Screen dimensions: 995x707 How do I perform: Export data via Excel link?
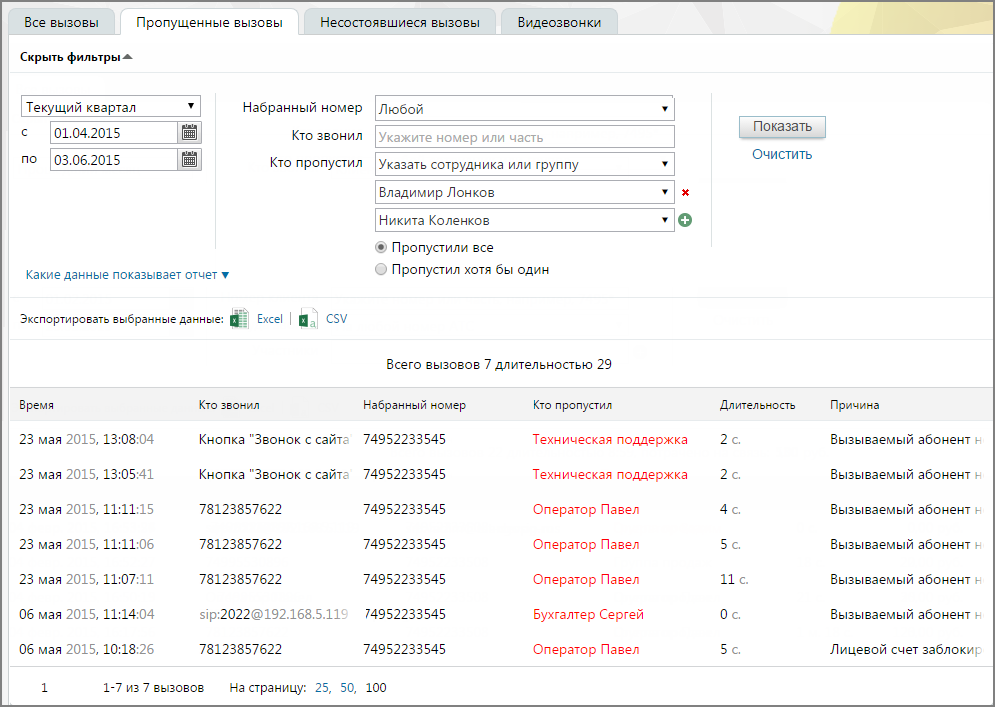(x=270, y=319)
